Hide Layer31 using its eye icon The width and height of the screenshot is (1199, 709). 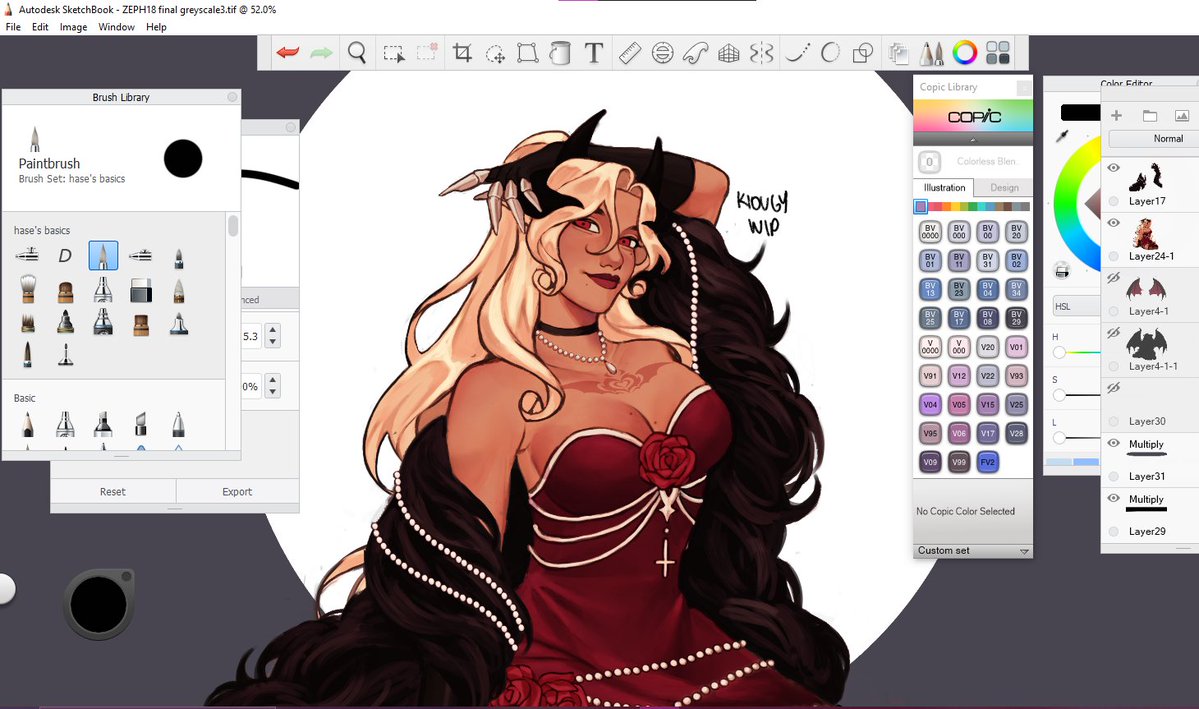pyautogui.click(x=1113, y=443)
